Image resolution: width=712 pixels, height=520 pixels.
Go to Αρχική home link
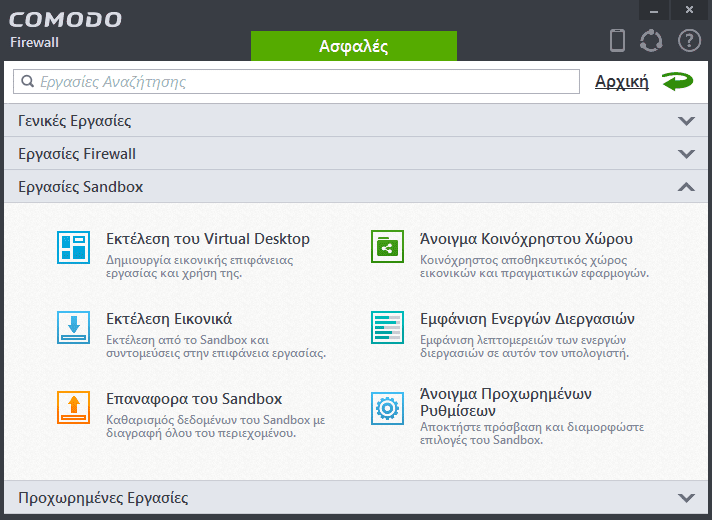(x=622, y=81)
